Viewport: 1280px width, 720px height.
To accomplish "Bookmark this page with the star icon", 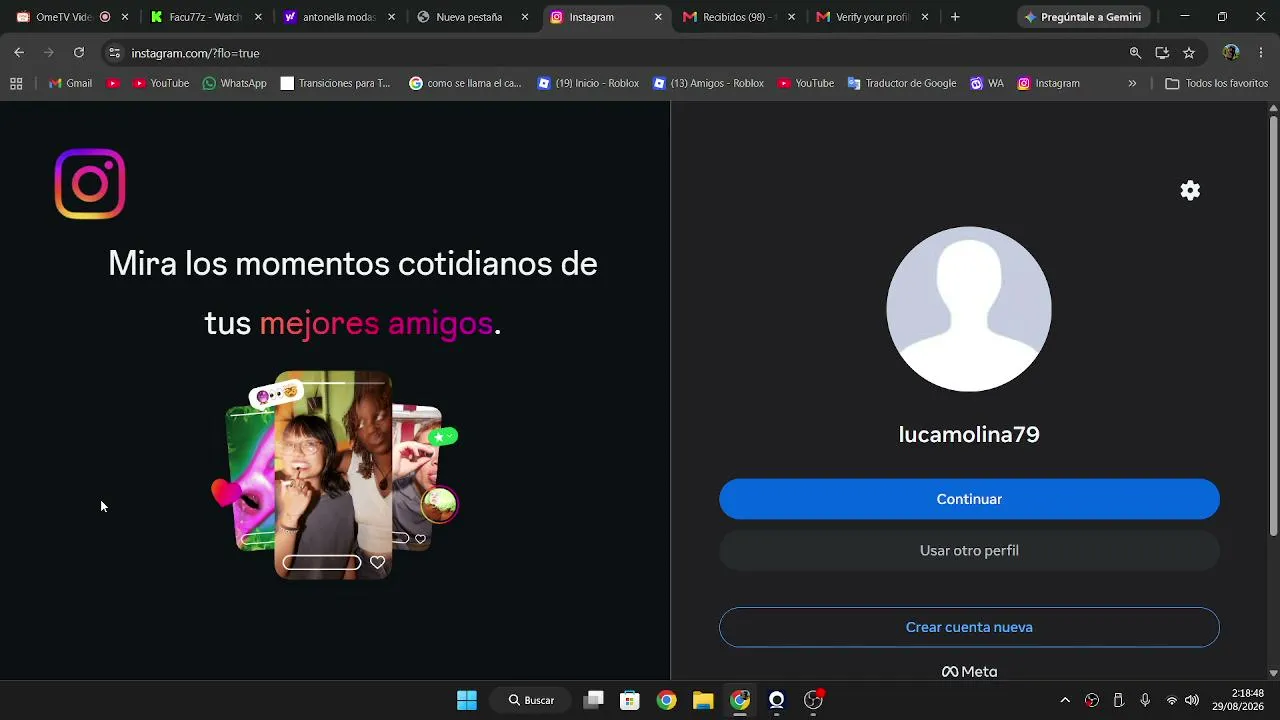I will pyautogui.click(x=1189, y=53).
